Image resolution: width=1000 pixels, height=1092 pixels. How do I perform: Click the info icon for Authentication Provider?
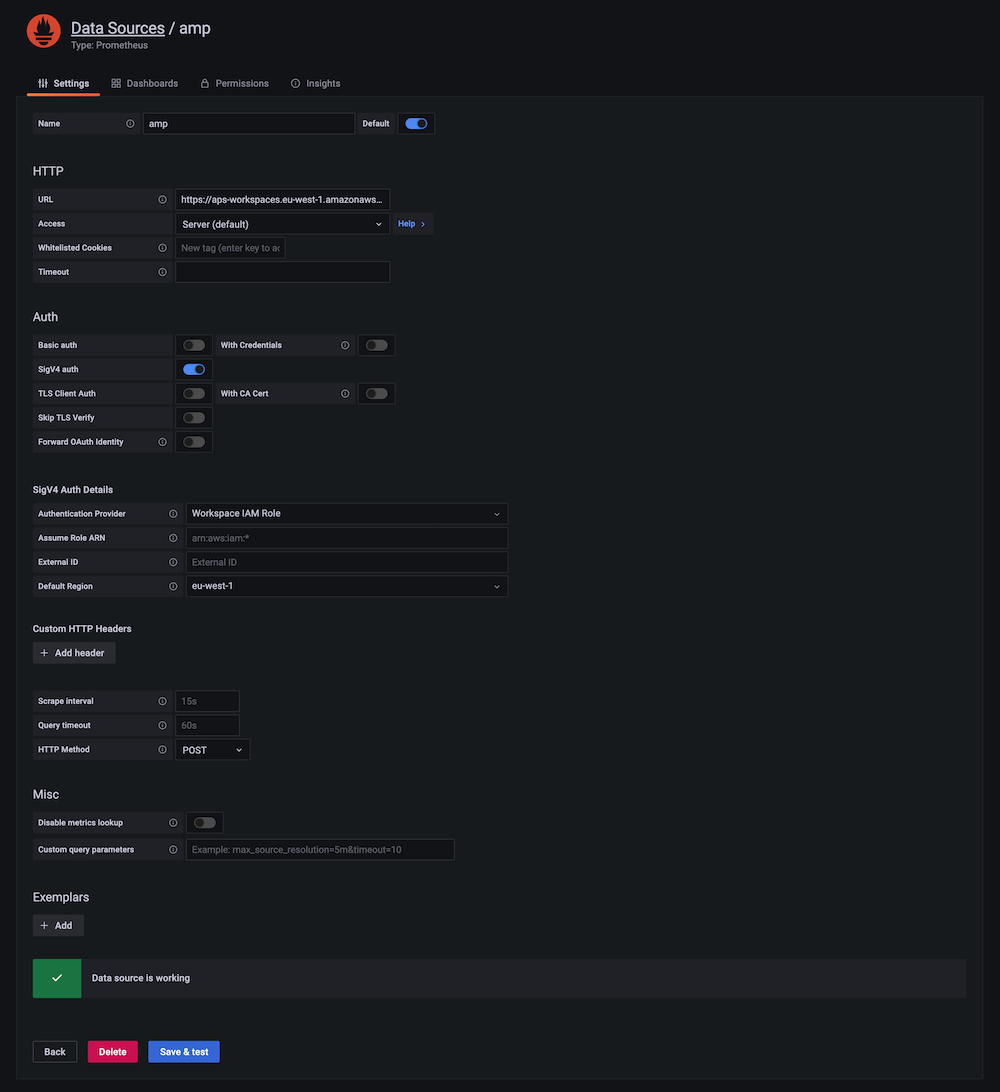point(173,514)
